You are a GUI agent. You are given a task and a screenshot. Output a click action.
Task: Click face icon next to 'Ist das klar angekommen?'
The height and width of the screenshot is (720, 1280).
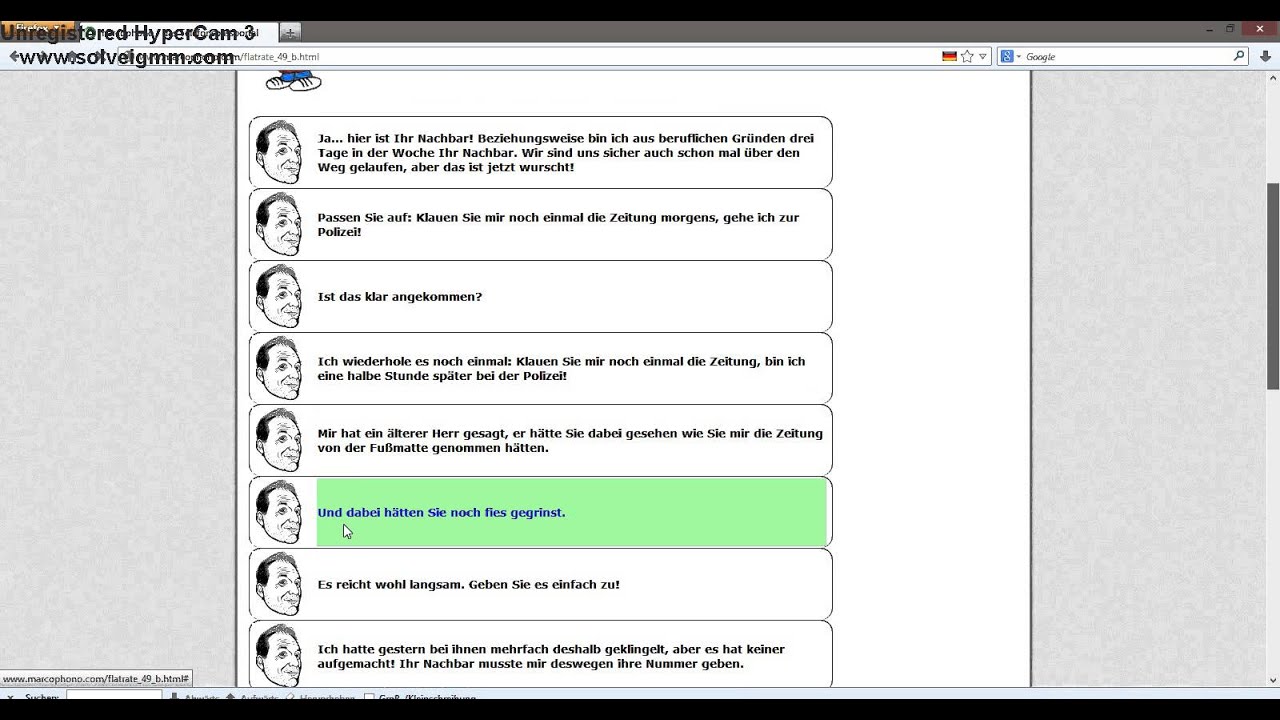(x=279, y=296)
